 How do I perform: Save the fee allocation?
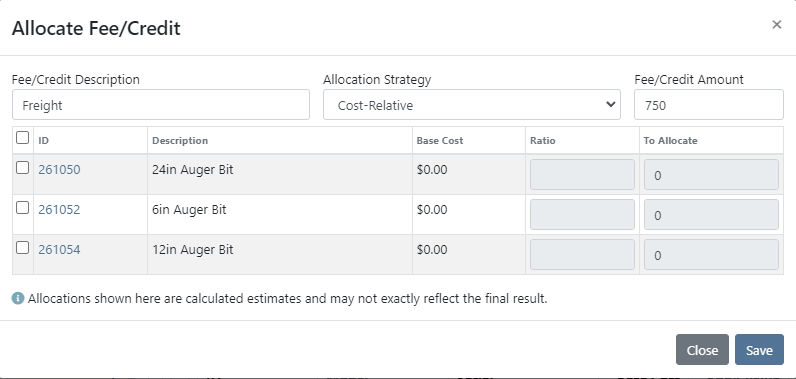click(x=759, y=350)
